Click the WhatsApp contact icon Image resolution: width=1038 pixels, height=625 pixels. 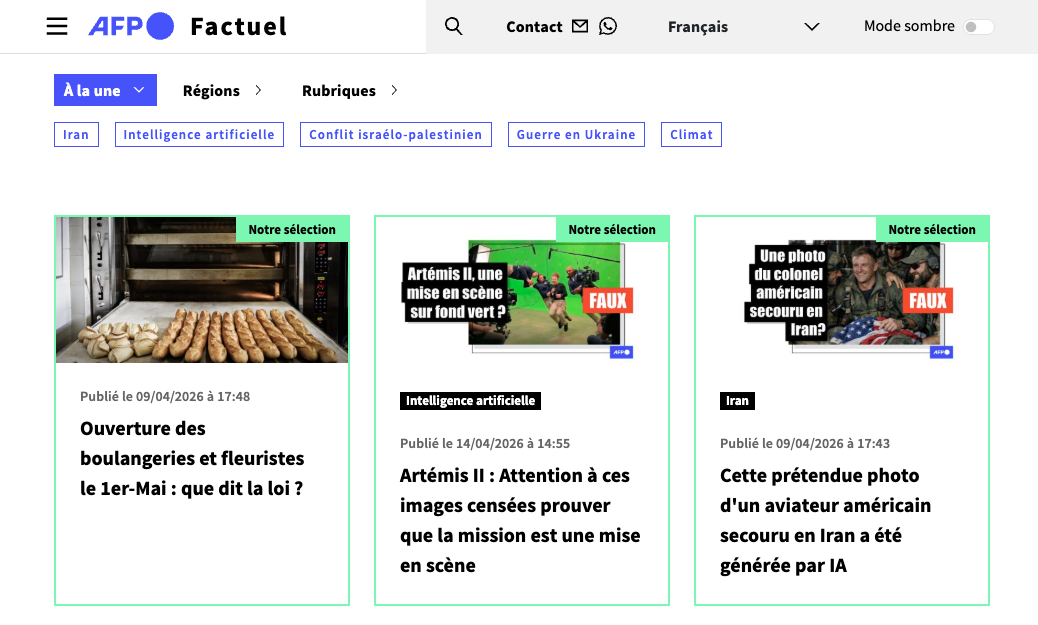click(x=608, y=26)
